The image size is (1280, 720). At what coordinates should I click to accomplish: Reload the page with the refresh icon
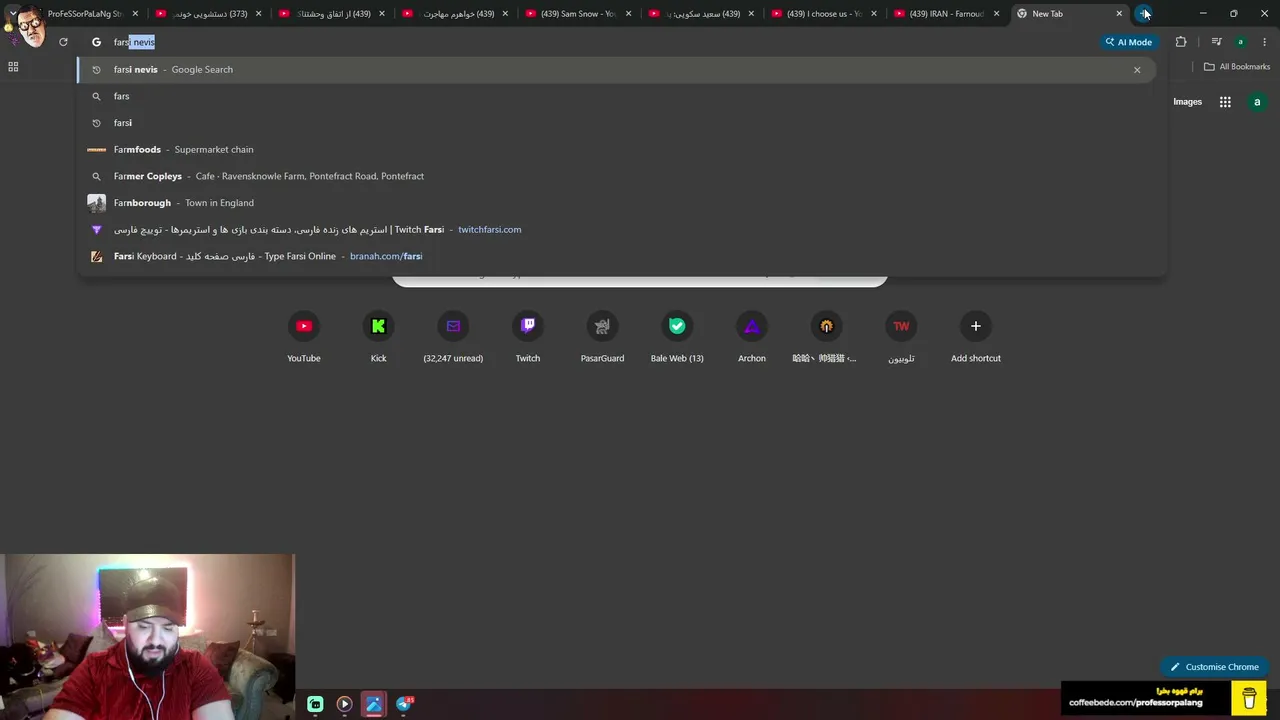(x=63, y=42)
